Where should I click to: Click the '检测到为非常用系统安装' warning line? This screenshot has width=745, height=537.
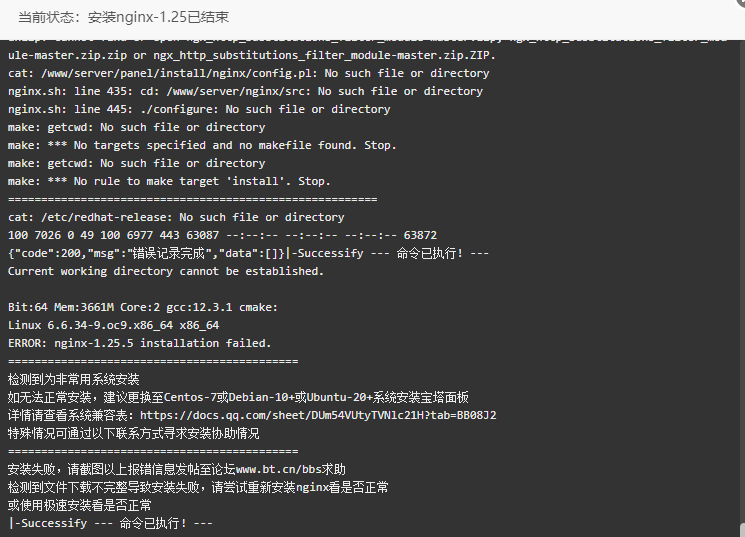pyautogui.click(x=73, y=379)
